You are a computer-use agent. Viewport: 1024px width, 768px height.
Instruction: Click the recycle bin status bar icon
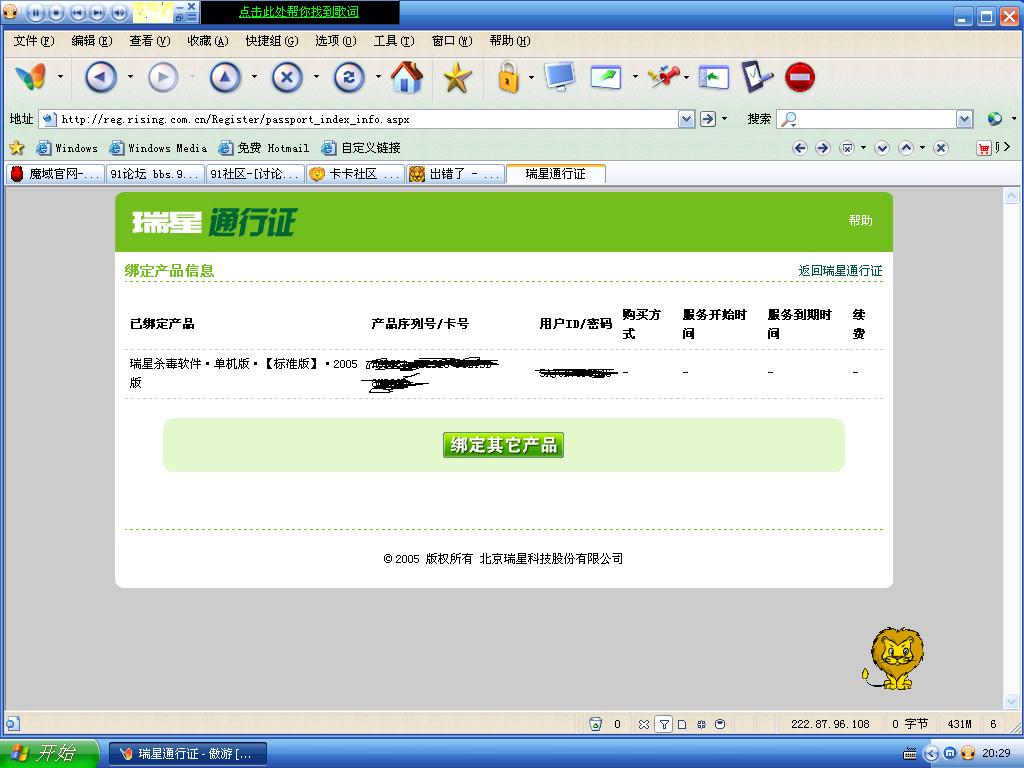595,724
